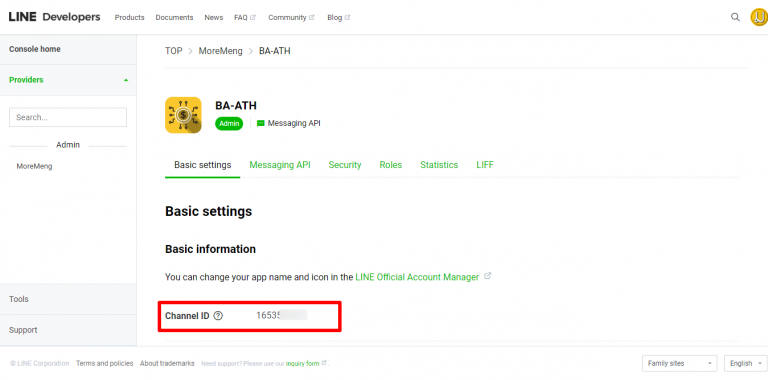
Task: Click the Basic information heading
Action: [211, 249]
